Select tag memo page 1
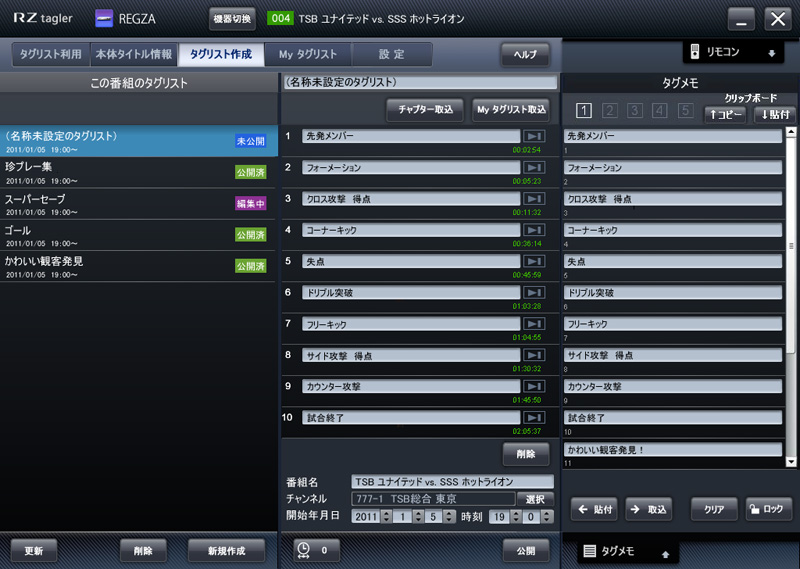800x569 pixels. tap(584, 110)
